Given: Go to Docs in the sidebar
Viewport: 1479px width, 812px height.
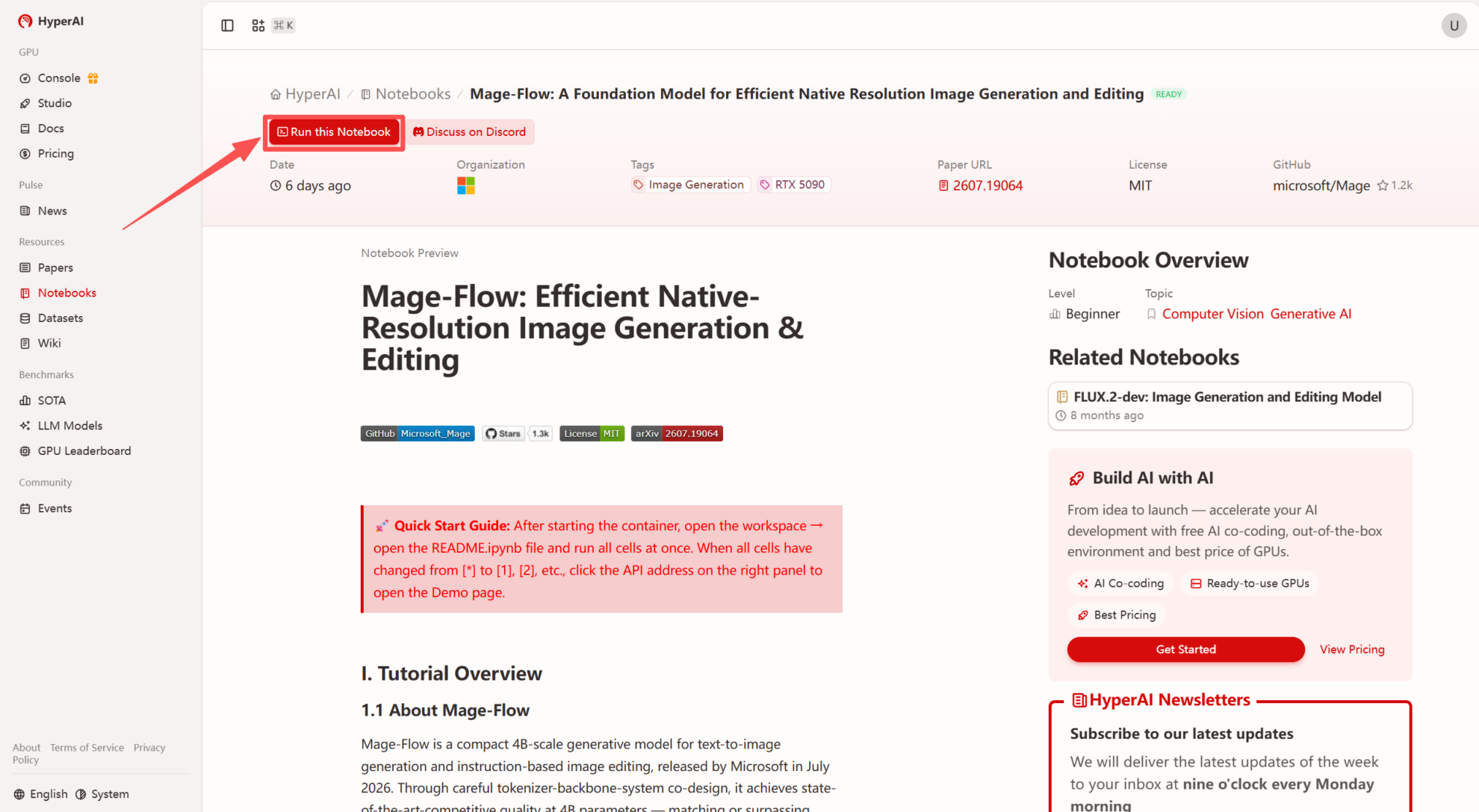Looking at the screenshot, I should (x=51, y=128).
